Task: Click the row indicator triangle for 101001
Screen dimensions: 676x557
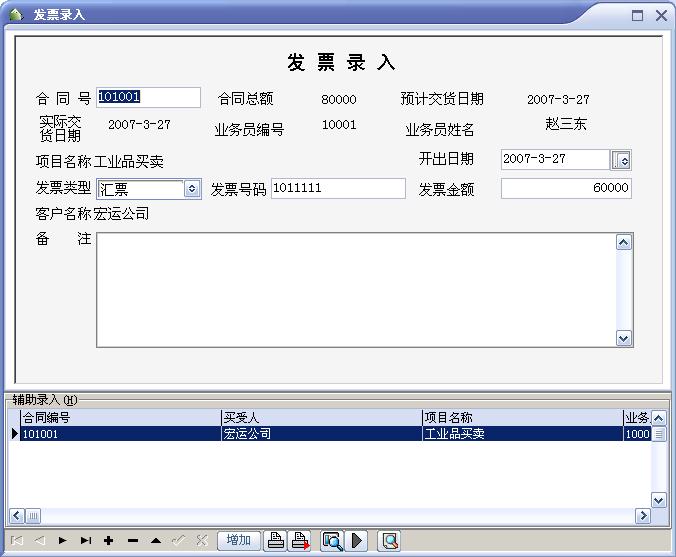Action: pos(14,434)
